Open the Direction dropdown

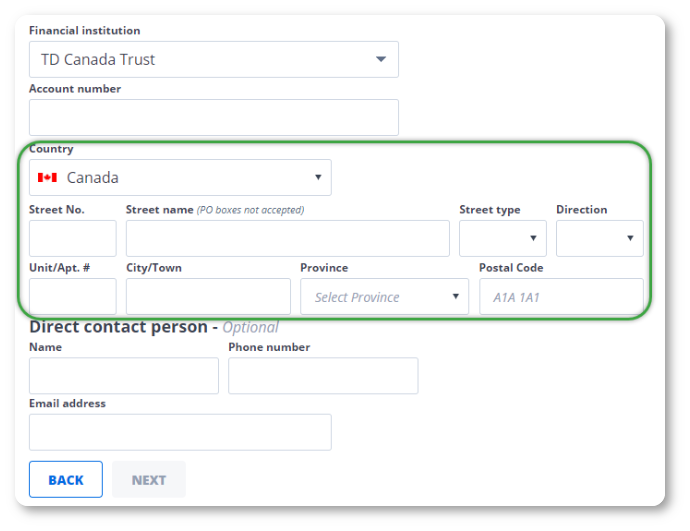tap(599, 238)
